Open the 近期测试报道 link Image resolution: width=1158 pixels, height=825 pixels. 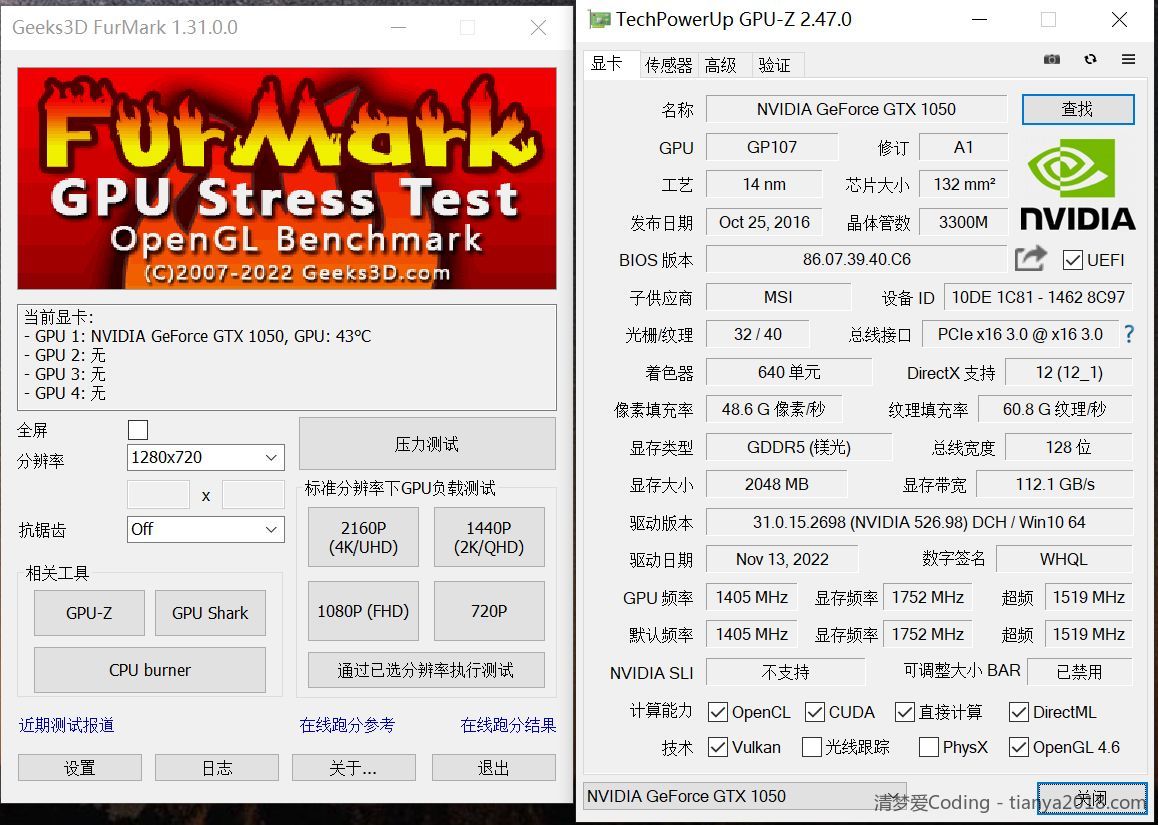tap(66, 725)
